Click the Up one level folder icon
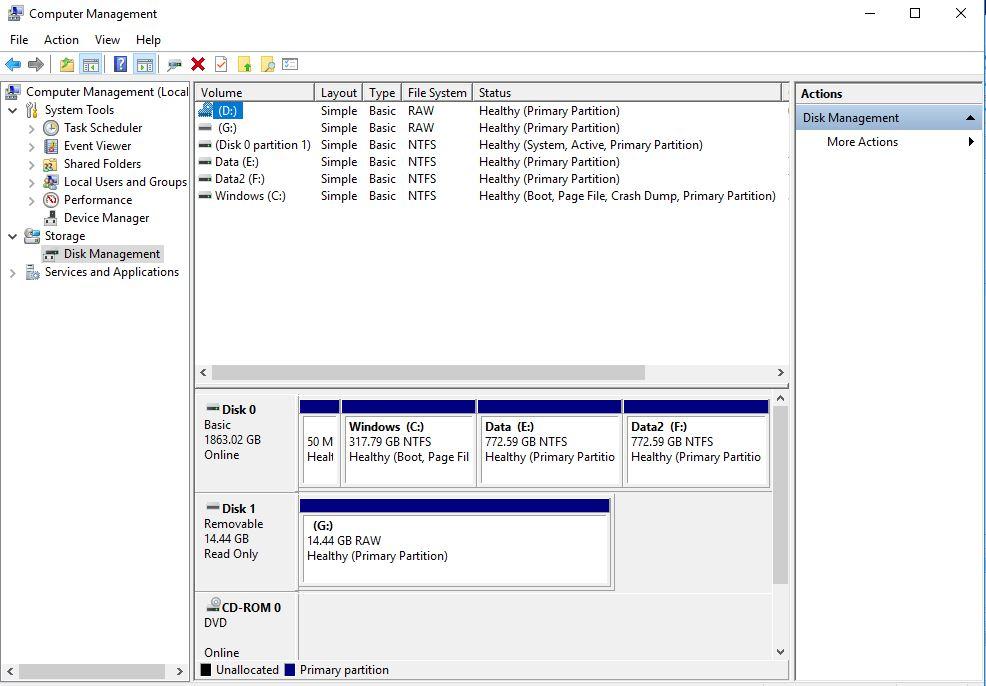986x686 pixels. click(x=67, y=64)
